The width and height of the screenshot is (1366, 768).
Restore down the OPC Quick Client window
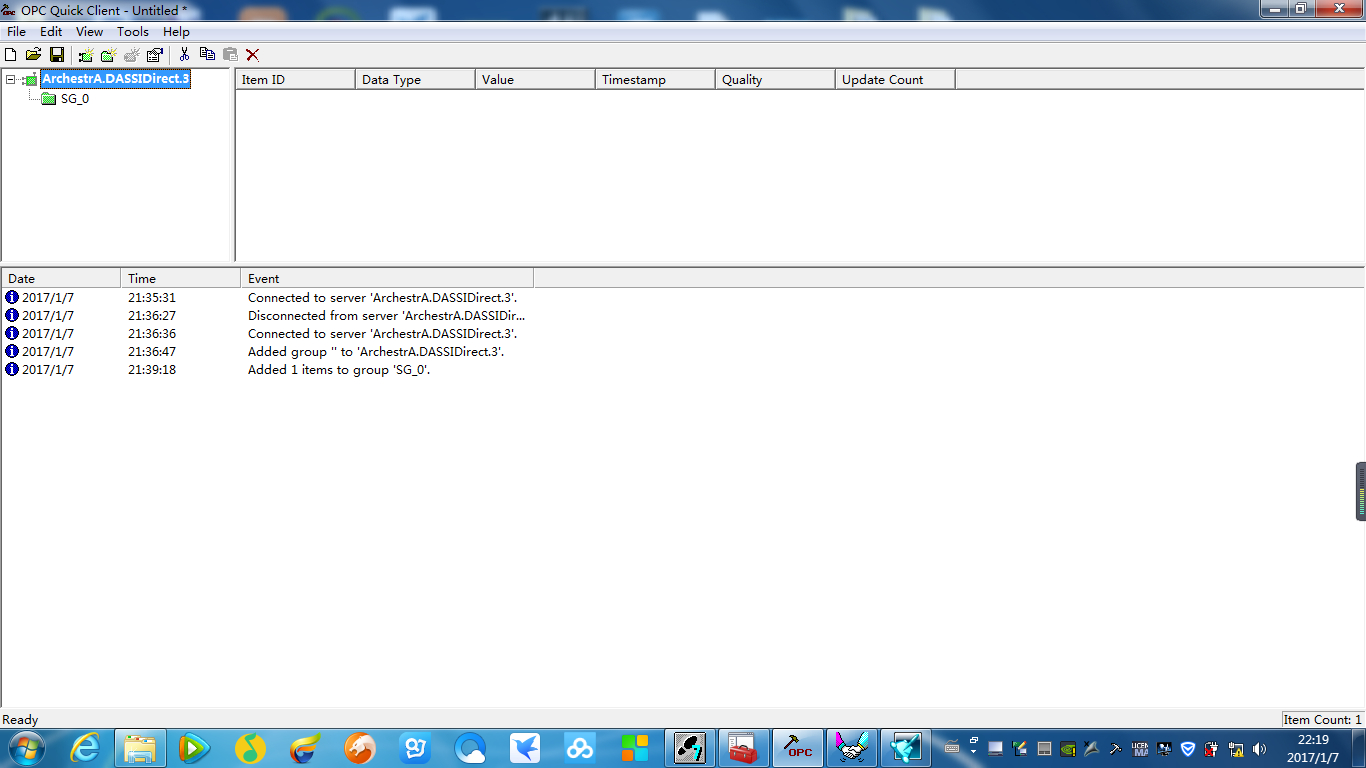point(1300,9)
